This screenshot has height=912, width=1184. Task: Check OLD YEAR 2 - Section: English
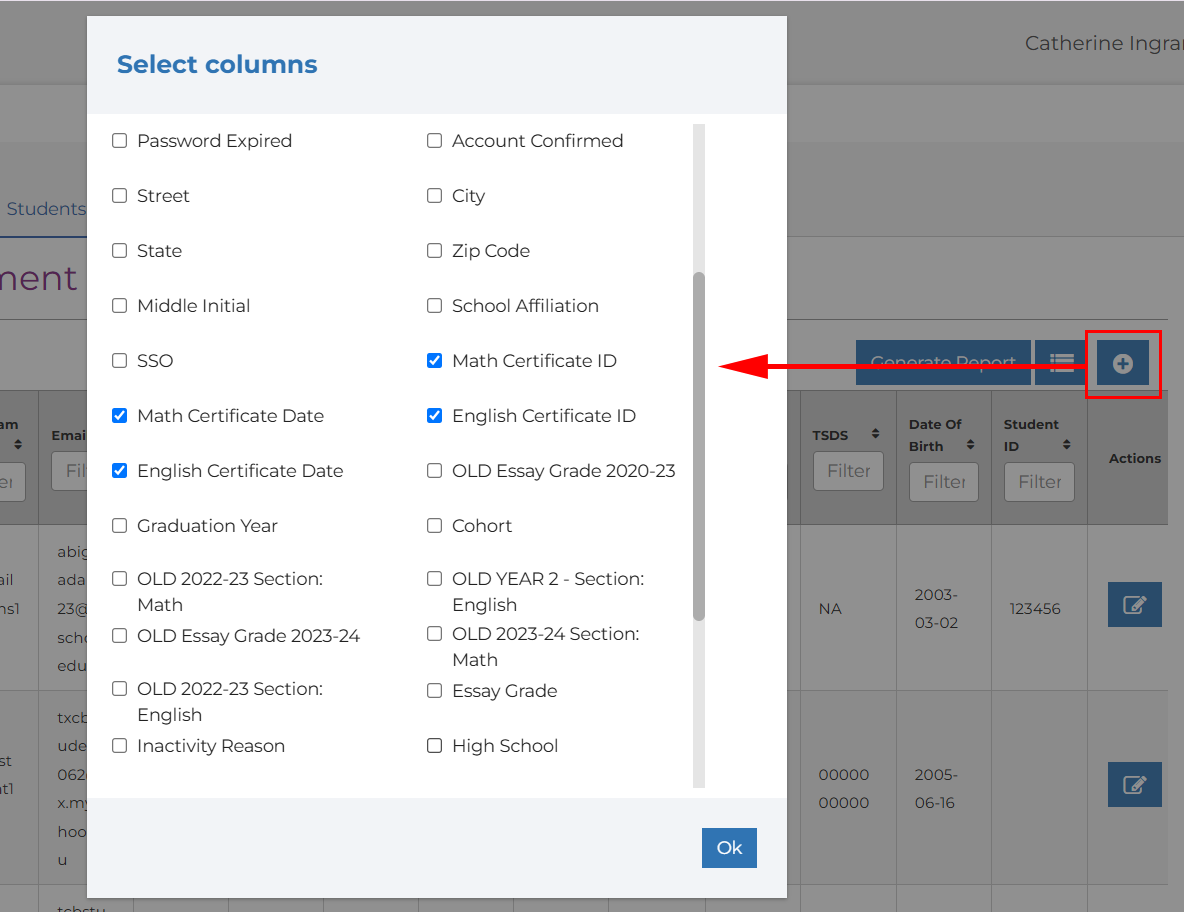pyautogui.click(x=434, y=578)
